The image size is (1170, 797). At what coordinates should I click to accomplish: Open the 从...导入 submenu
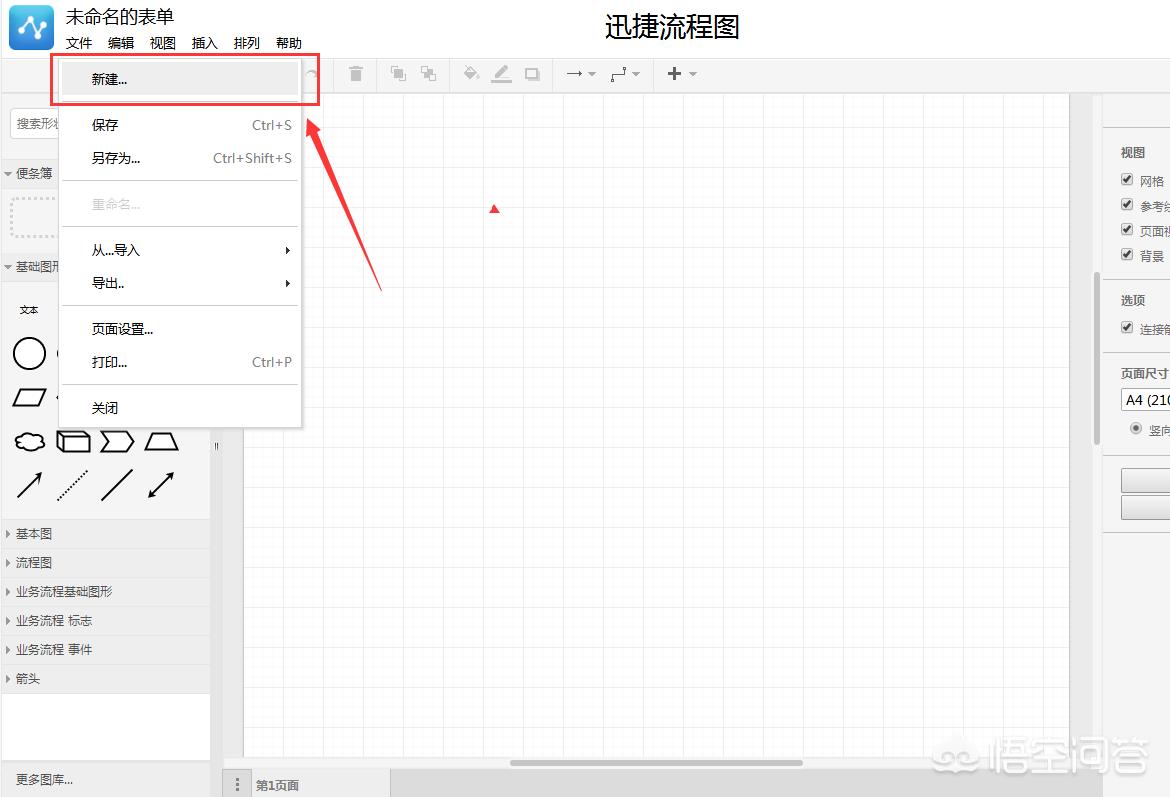(x=180, y=250)
